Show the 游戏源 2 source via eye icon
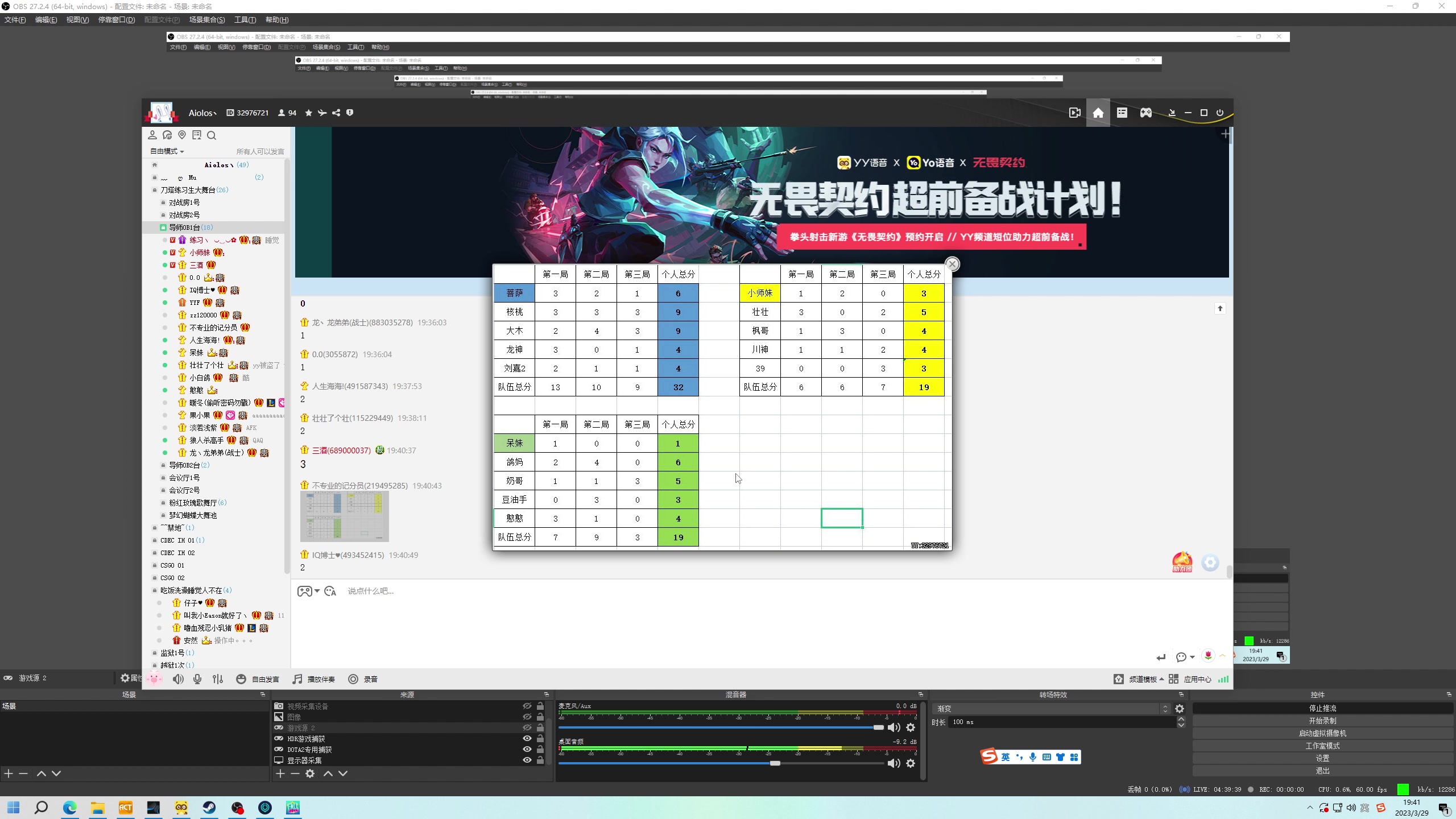This screenshot has width=1456, height=819. click(x=527, y=727)
